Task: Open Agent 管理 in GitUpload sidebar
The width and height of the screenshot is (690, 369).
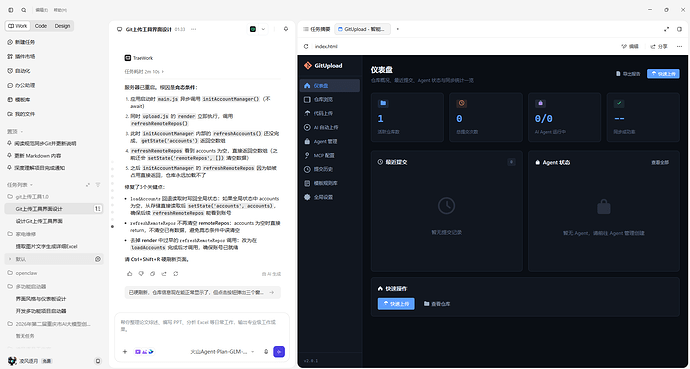Action: 330,142
